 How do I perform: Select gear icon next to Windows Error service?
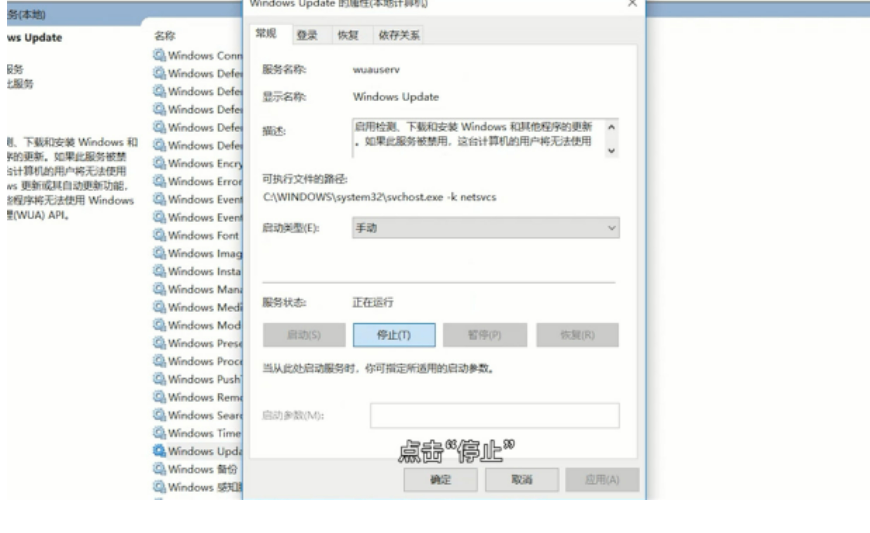point(159,181)
